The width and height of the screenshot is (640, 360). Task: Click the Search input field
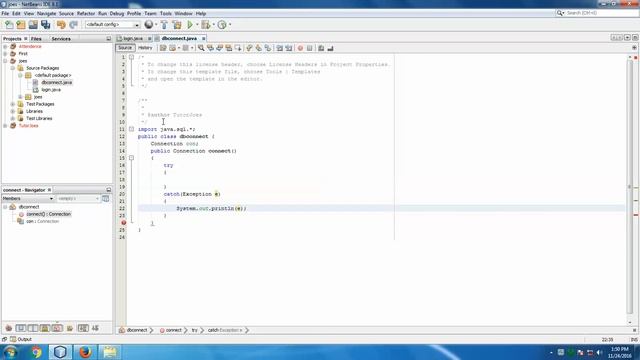[601, 13]
